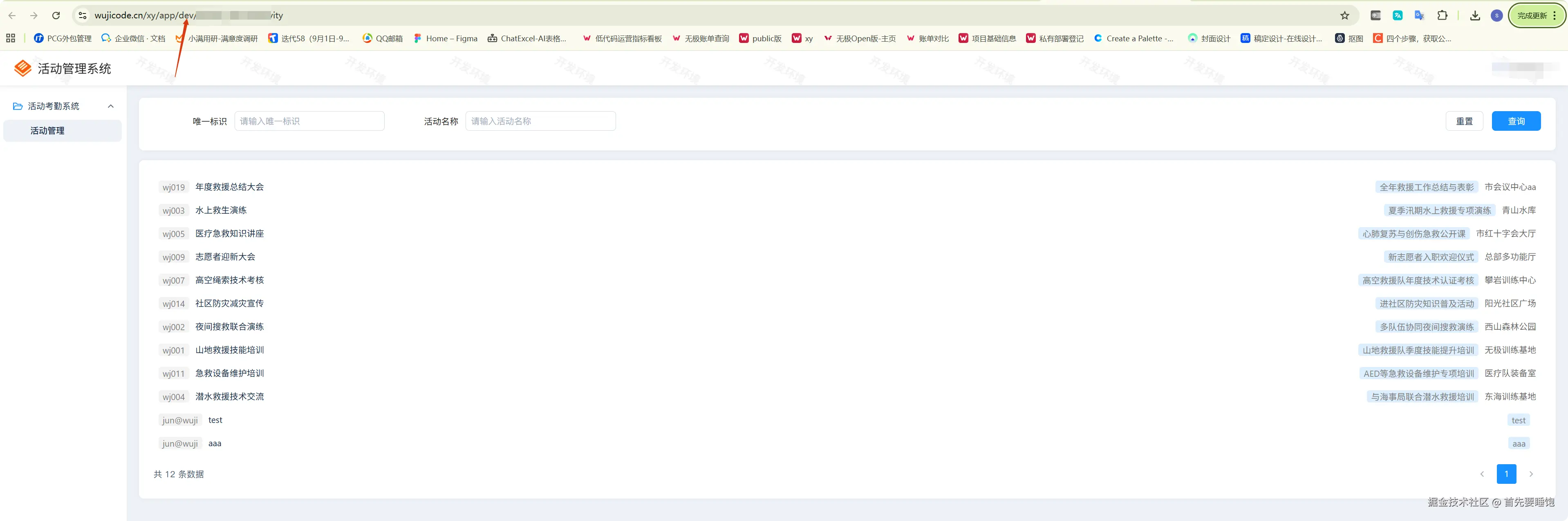The image size is (1568, 521).
Task: Open the browser Downloads icon
Action: click(1475, 16)
